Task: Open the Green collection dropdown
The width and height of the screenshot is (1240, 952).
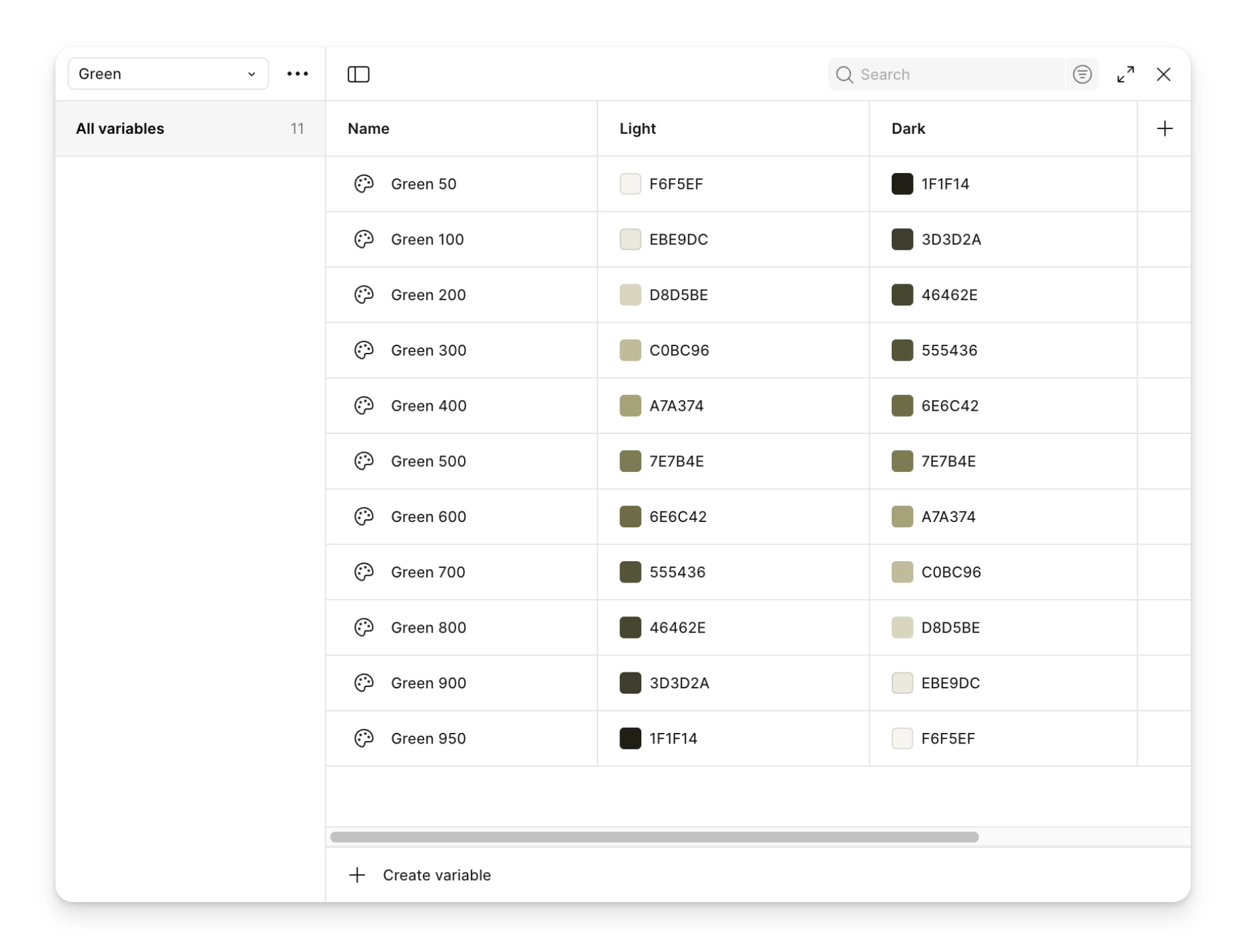Action: click(168, 73)
